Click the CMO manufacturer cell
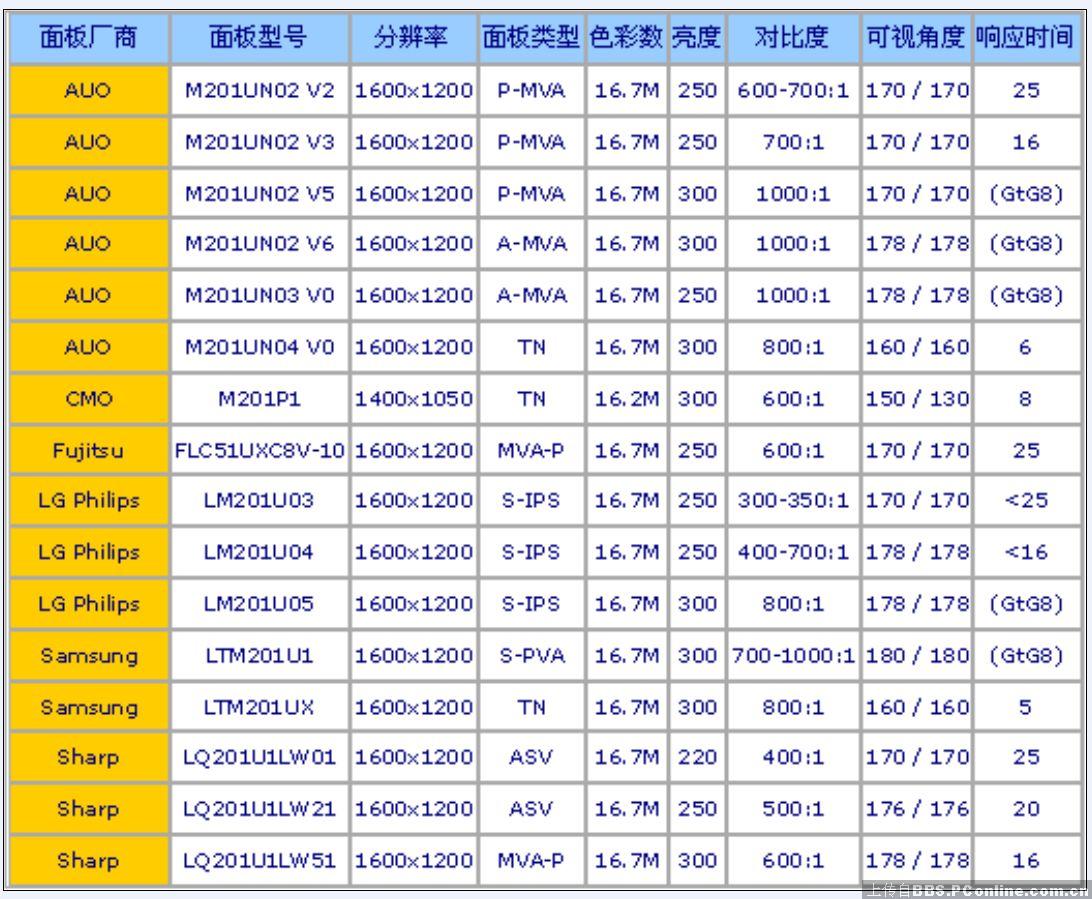The width and height of the screenshot is (1092, 899). [x=88, y=399]
